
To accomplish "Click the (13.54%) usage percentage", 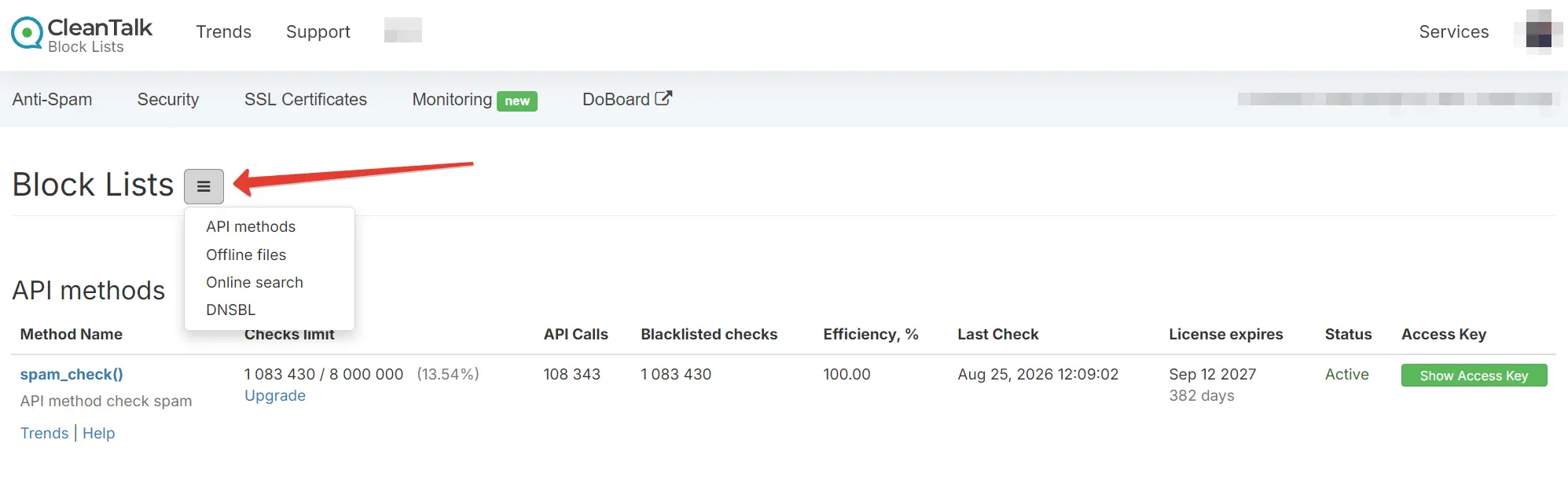I will click(447, 374).
